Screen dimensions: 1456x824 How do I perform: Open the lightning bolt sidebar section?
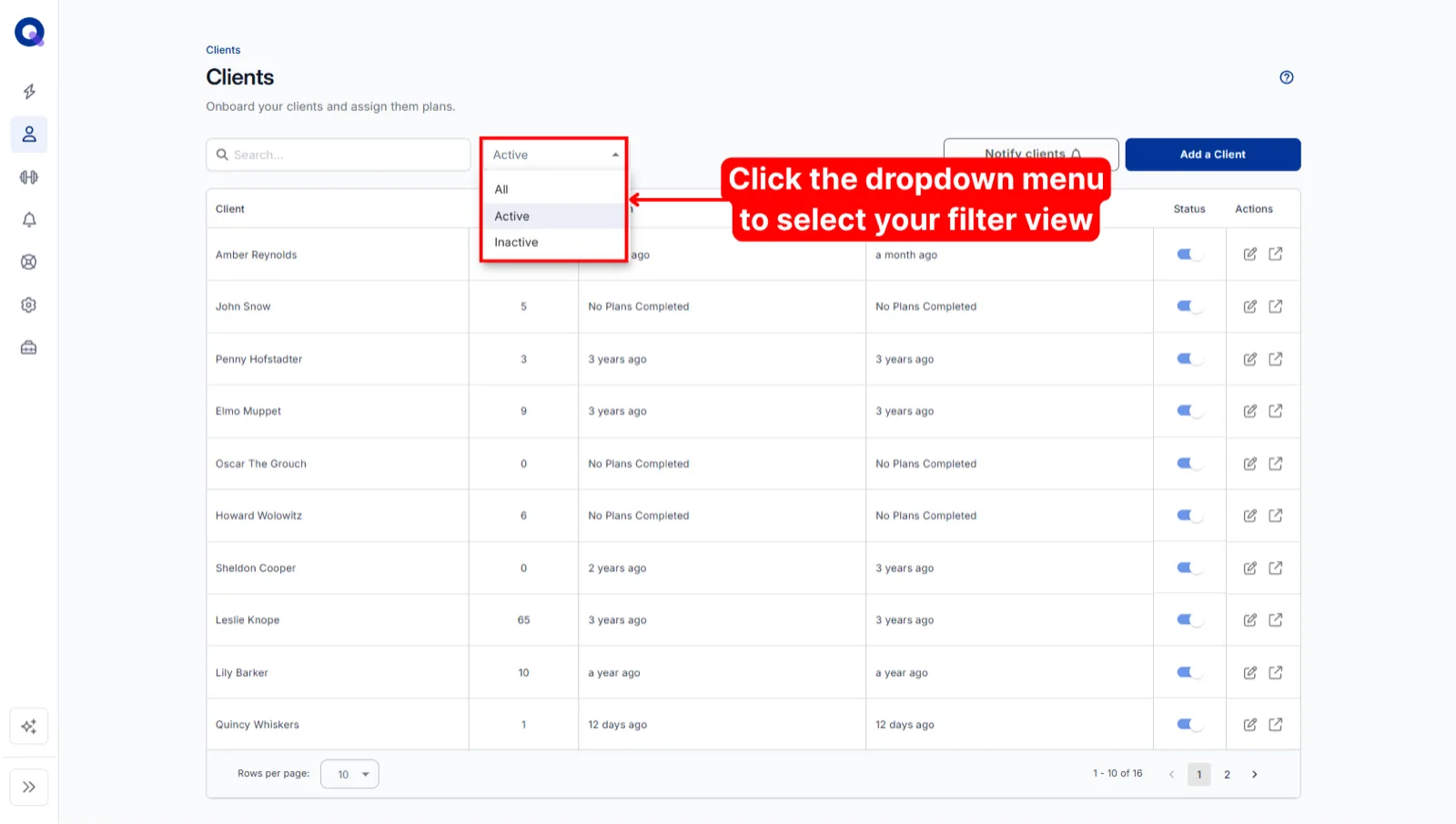29,92
